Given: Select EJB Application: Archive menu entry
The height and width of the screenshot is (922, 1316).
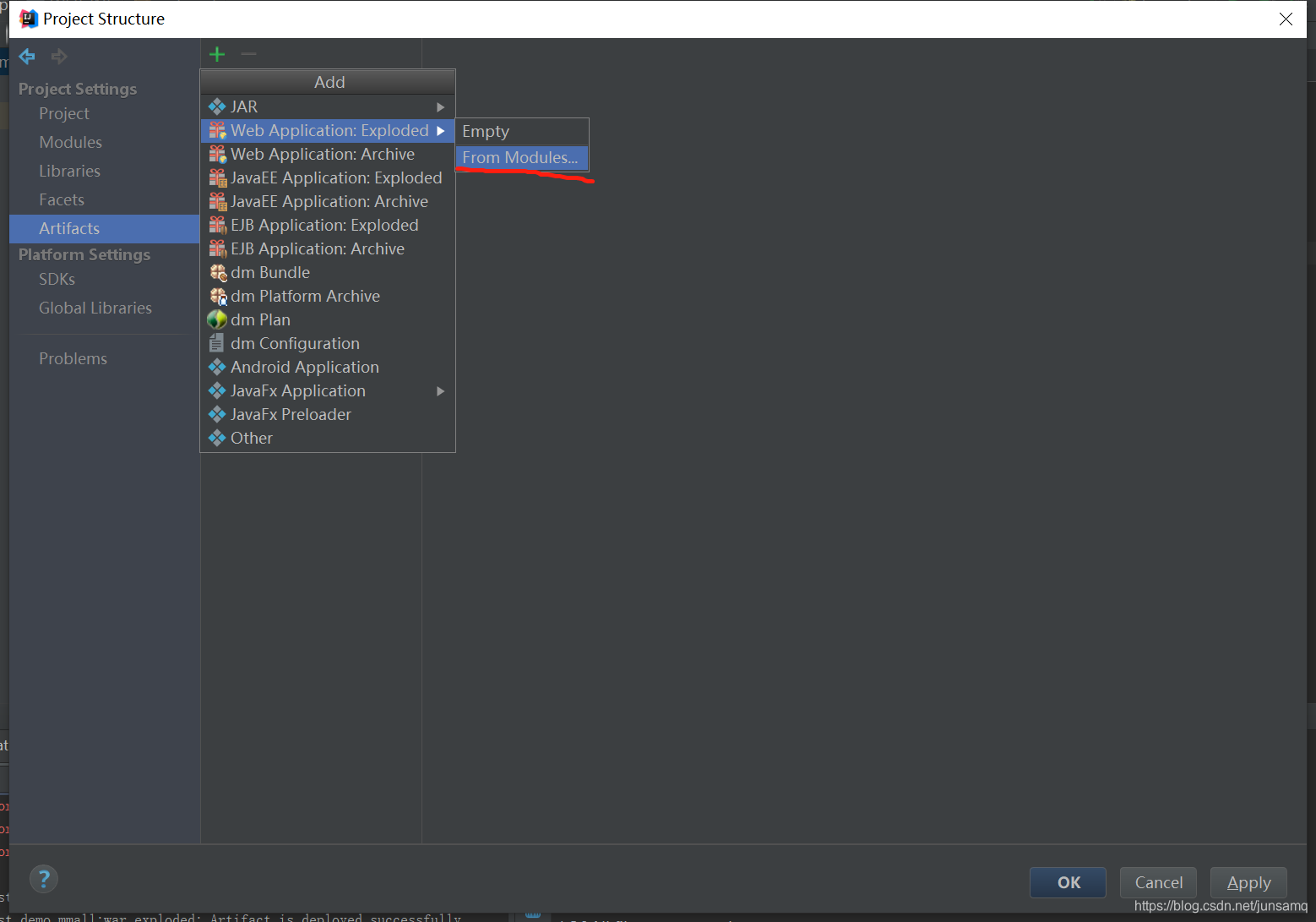Looking at the screenshot, I should (328, 248).
